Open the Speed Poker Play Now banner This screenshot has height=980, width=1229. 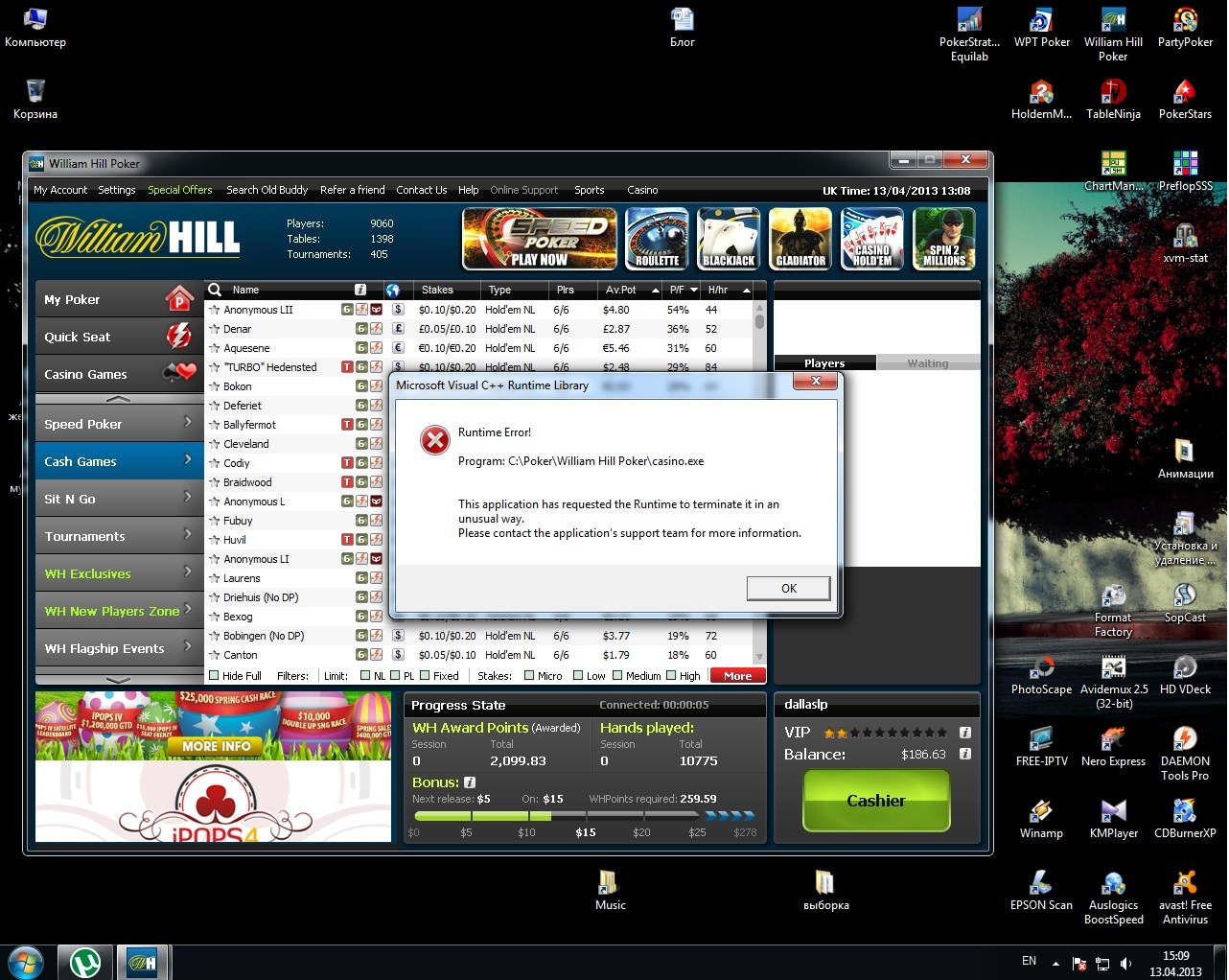click(x=540, y=239)
